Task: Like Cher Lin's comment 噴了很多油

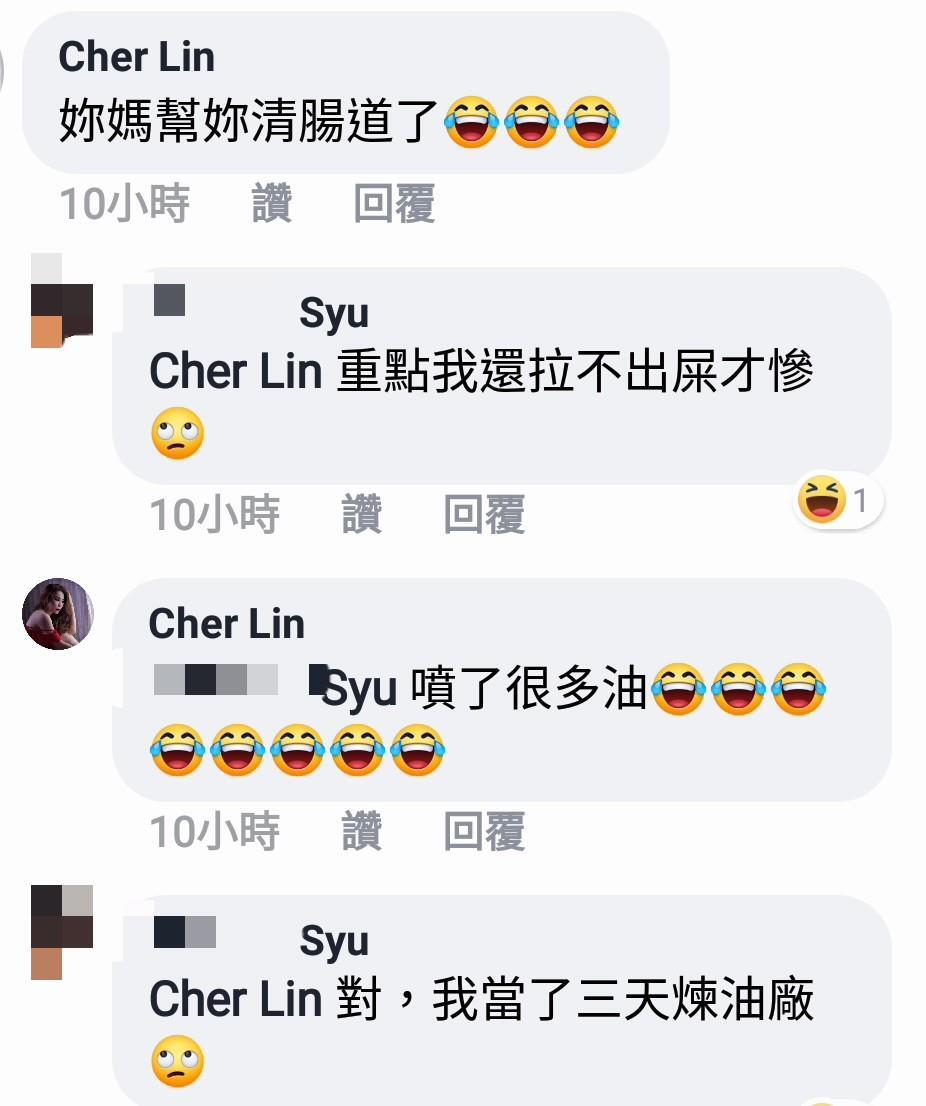Action: tap(362, 831)
